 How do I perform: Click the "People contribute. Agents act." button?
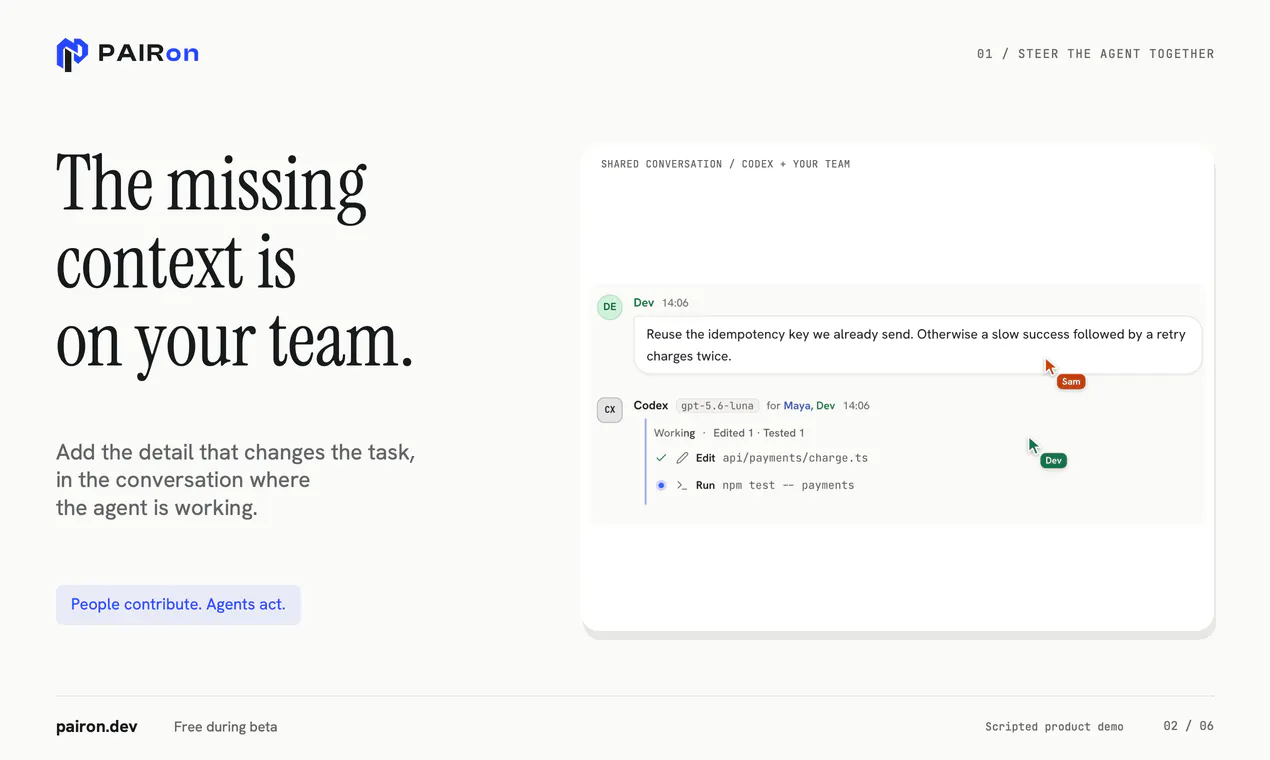pyautogui.click(x=178, y=605)
